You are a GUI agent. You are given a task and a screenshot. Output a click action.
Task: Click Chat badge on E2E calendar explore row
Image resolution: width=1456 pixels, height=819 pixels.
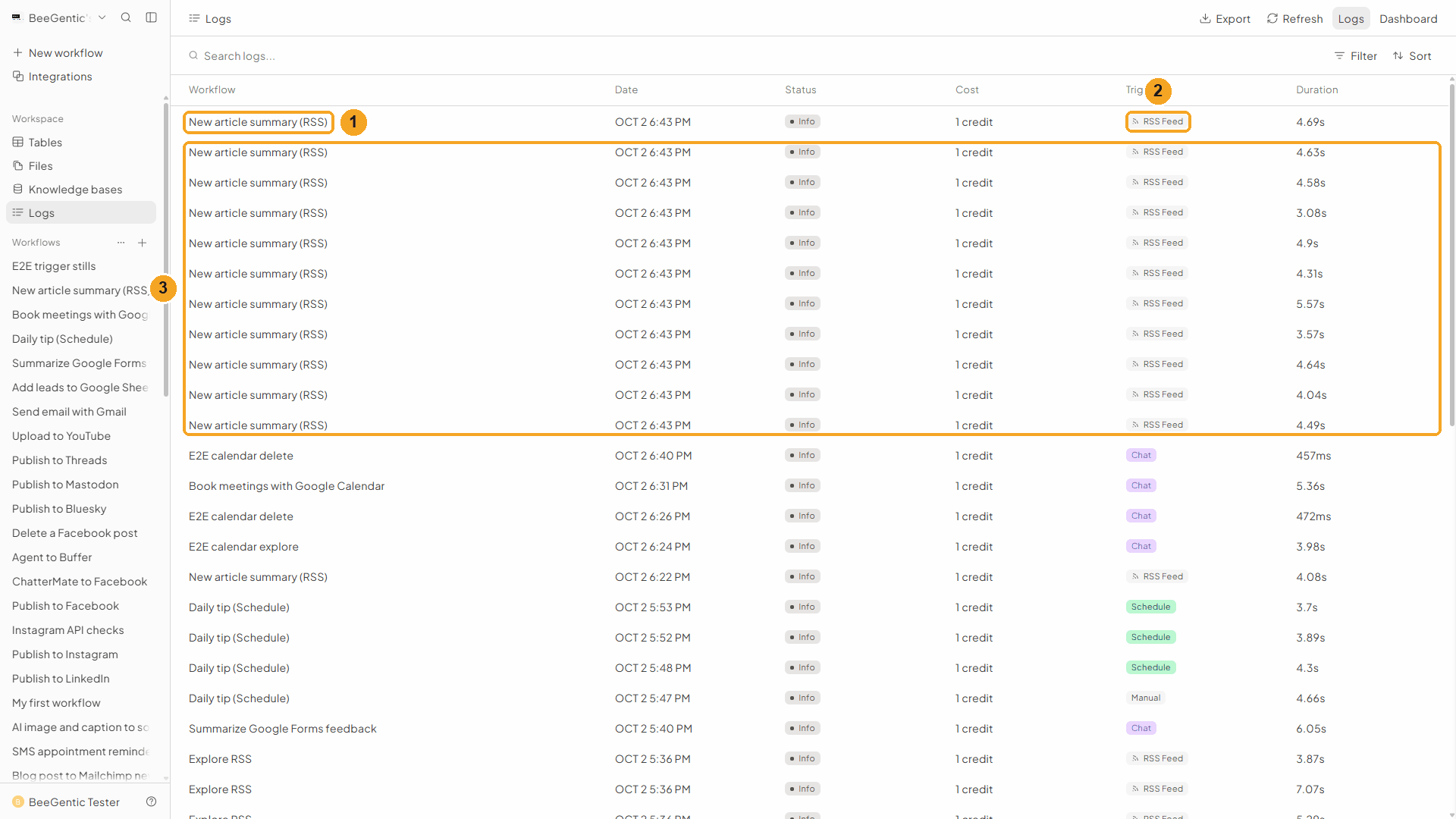1141,546
